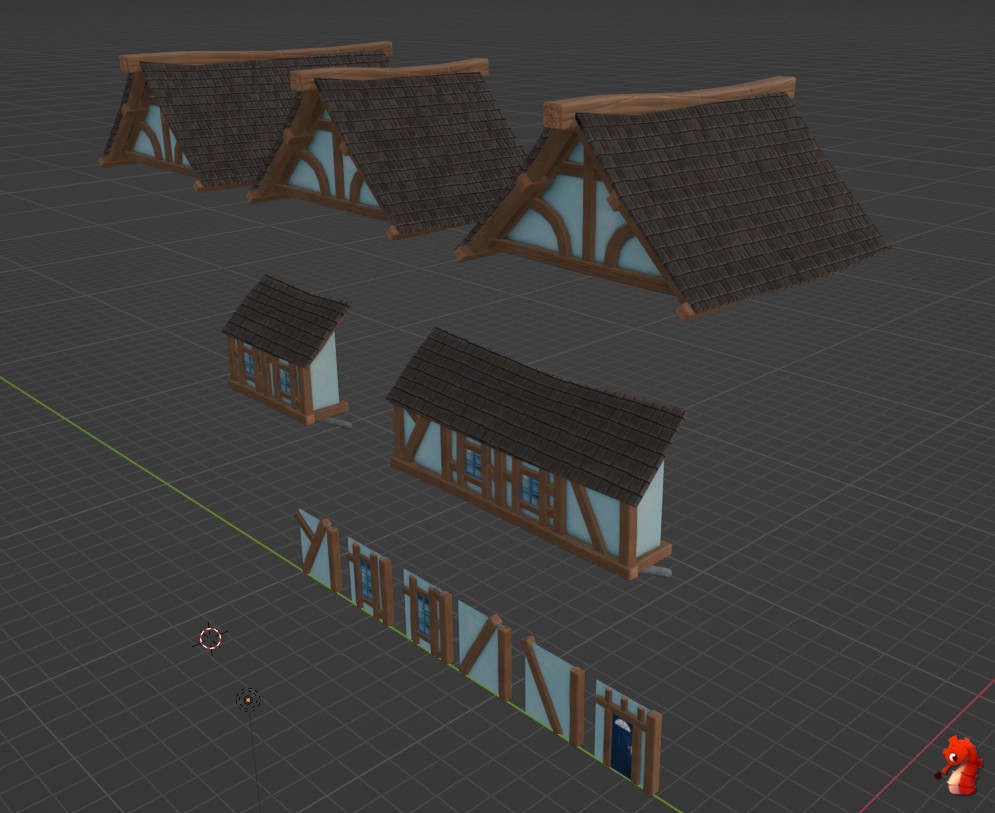
Task: Select the largest roof piece on the right
Action: [730, 200]
